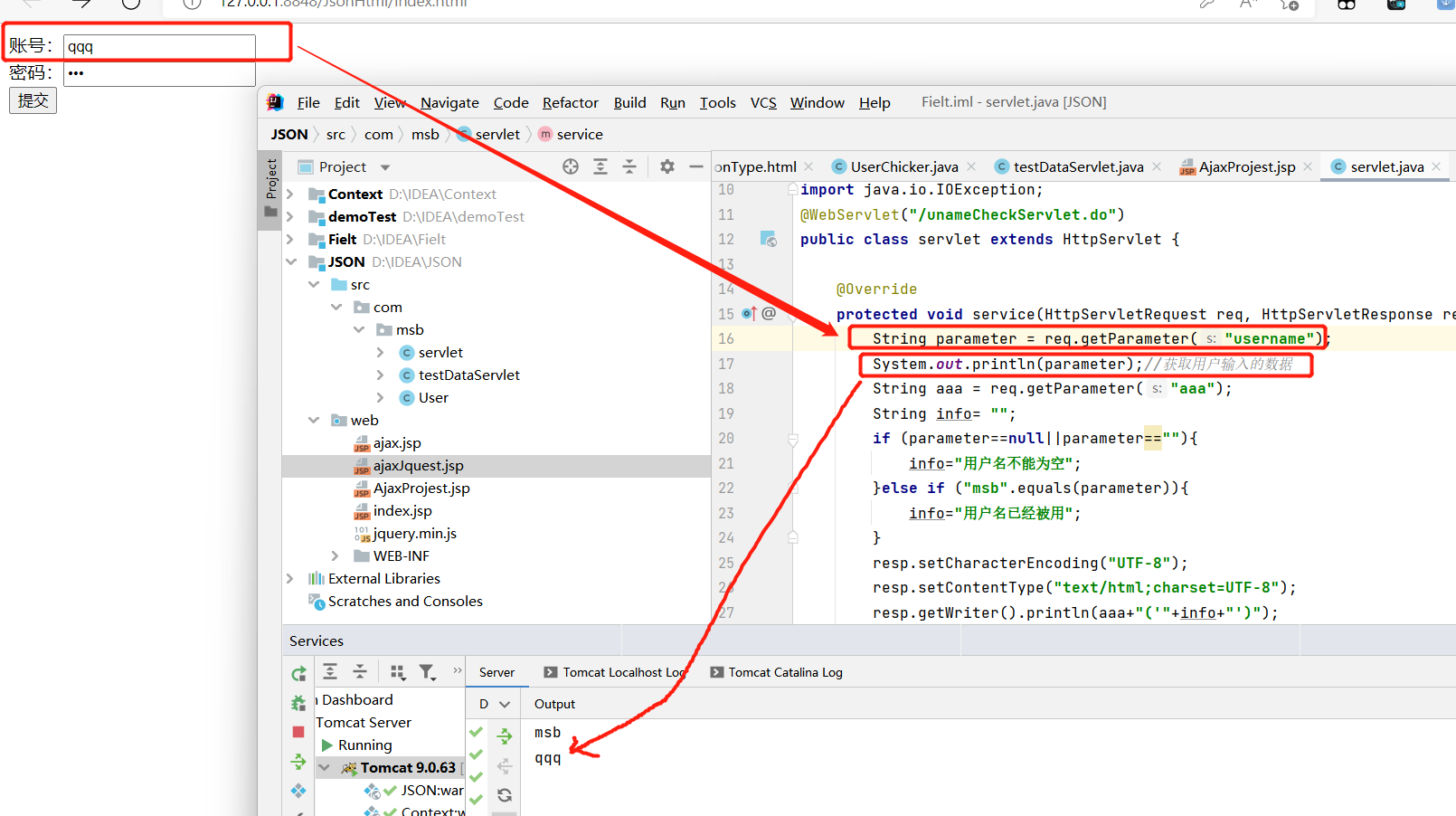This screenshot has height=816, width=1456.
Task: Click the IntelliJ IDEA logo icon
Action: coord(275,102)
